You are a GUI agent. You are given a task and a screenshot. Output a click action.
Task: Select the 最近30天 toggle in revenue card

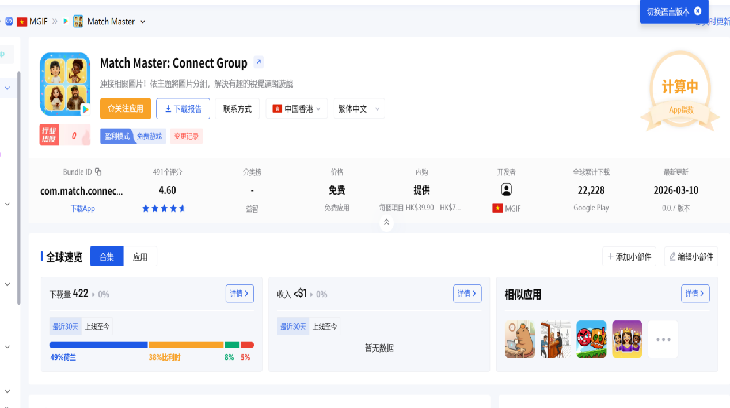click(291, 326)
